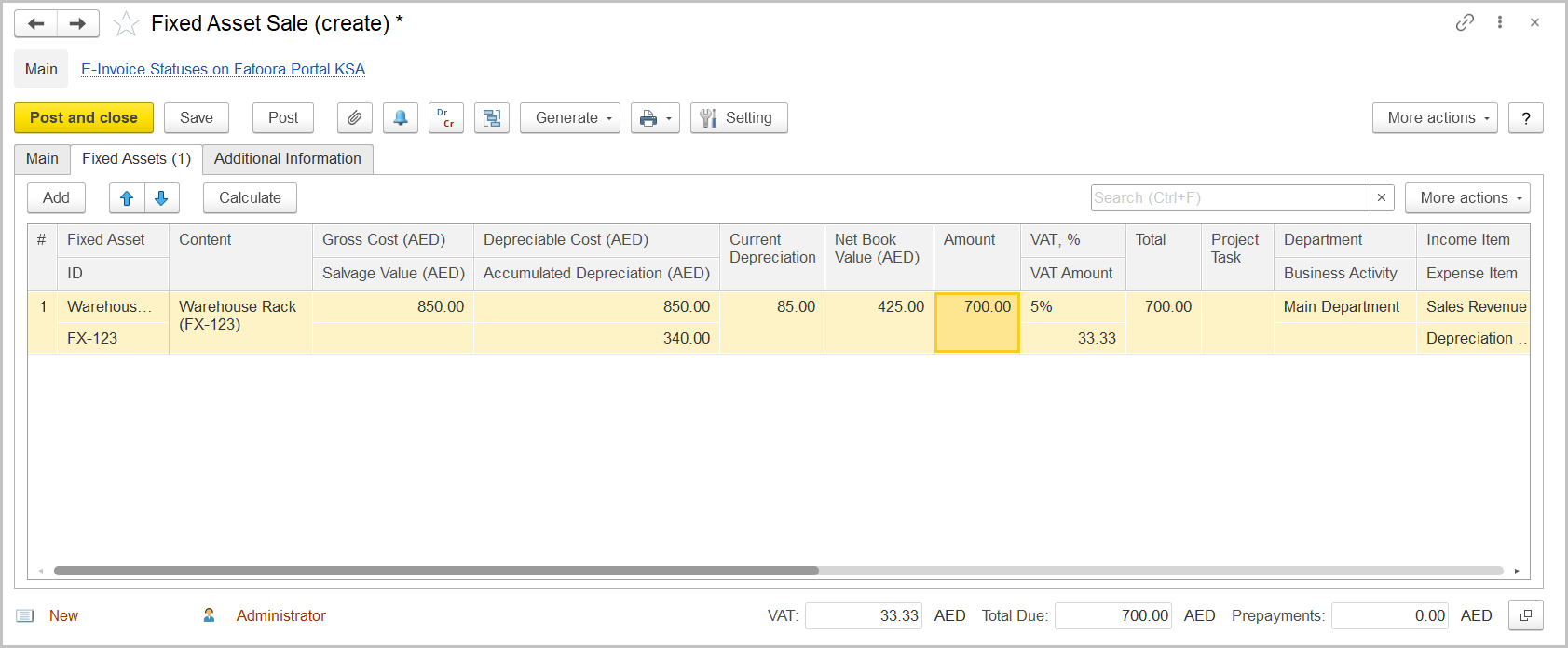Open E-Invoice Statuses on Fatoora Portal KSA

point(223,69)
